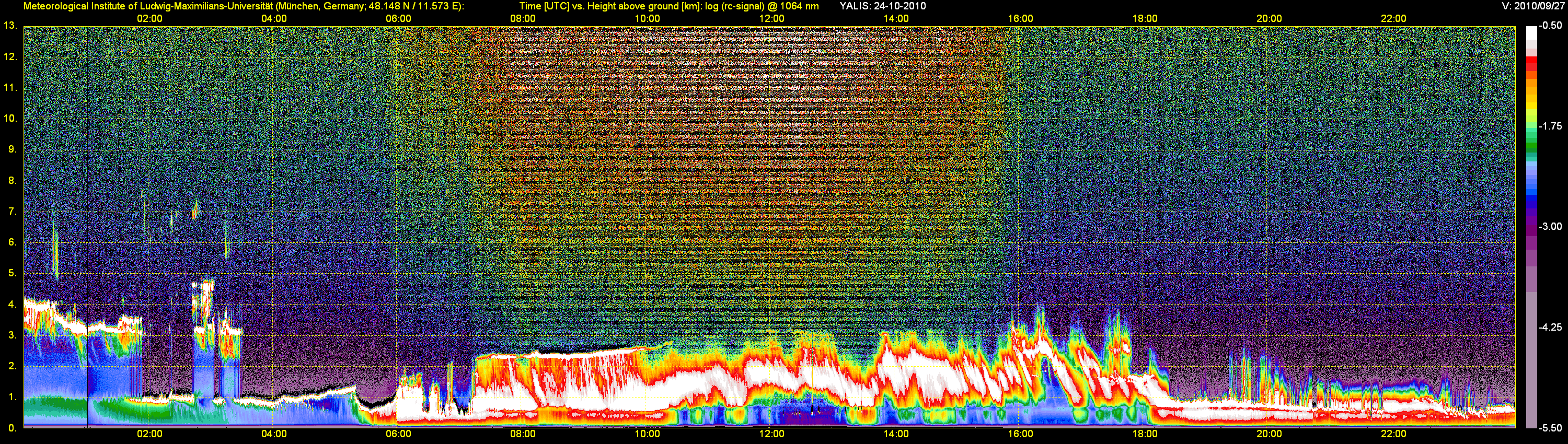
Task: Click the 'V: 2010/09/27' version label
Action: (x=1531, y=6)
